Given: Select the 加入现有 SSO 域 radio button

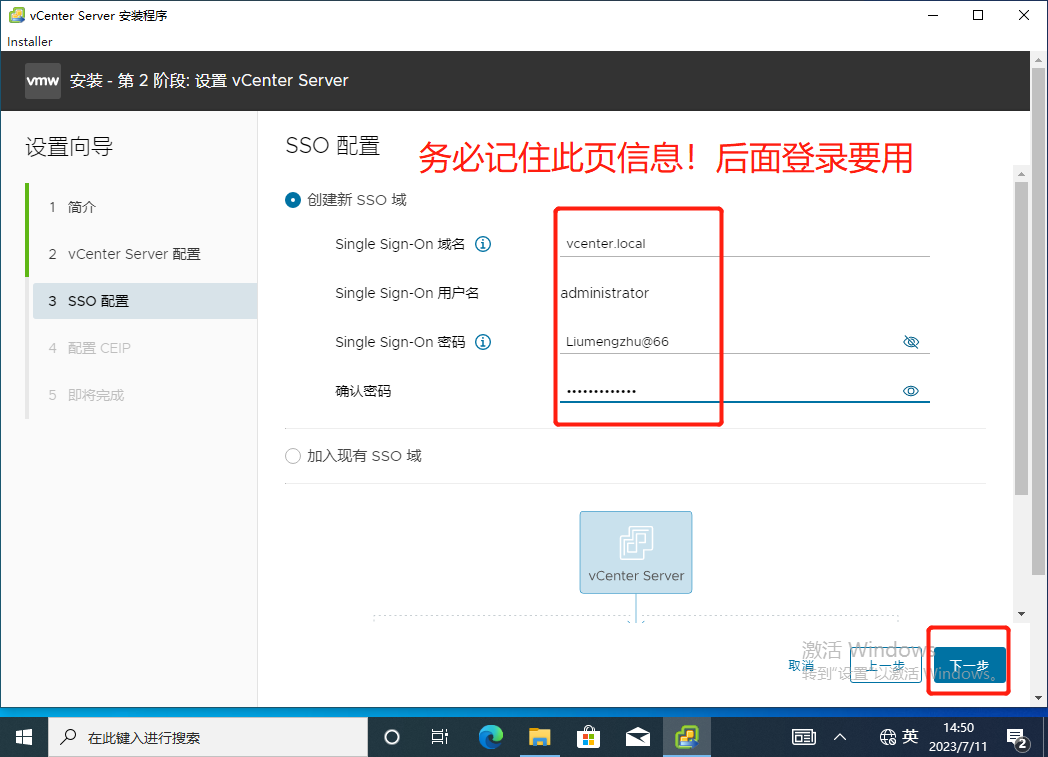Looking at the screenshot, I should tap(293, 456).
